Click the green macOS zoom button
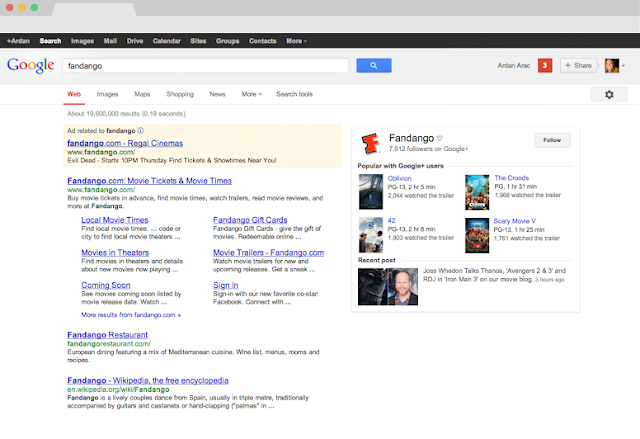This screenshot has height=439, width=640. (x=34, y=7)
